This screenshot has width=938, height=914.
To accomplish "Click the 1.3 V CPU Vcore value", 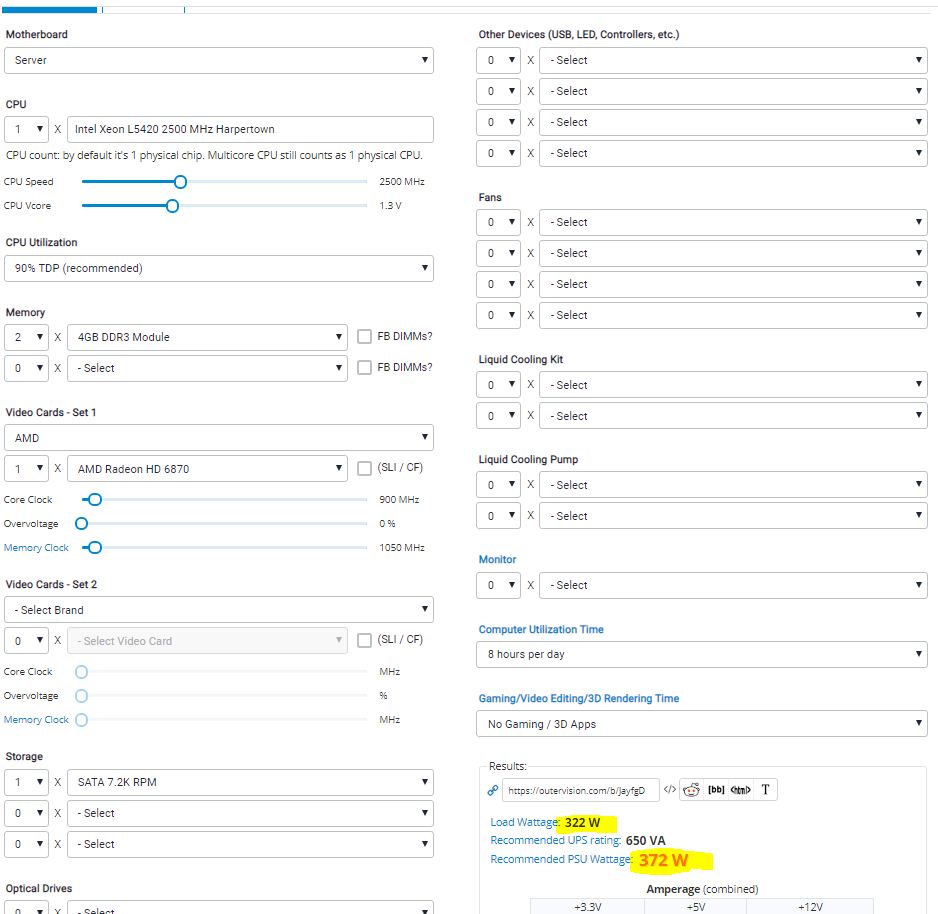I will click(390, 206).
